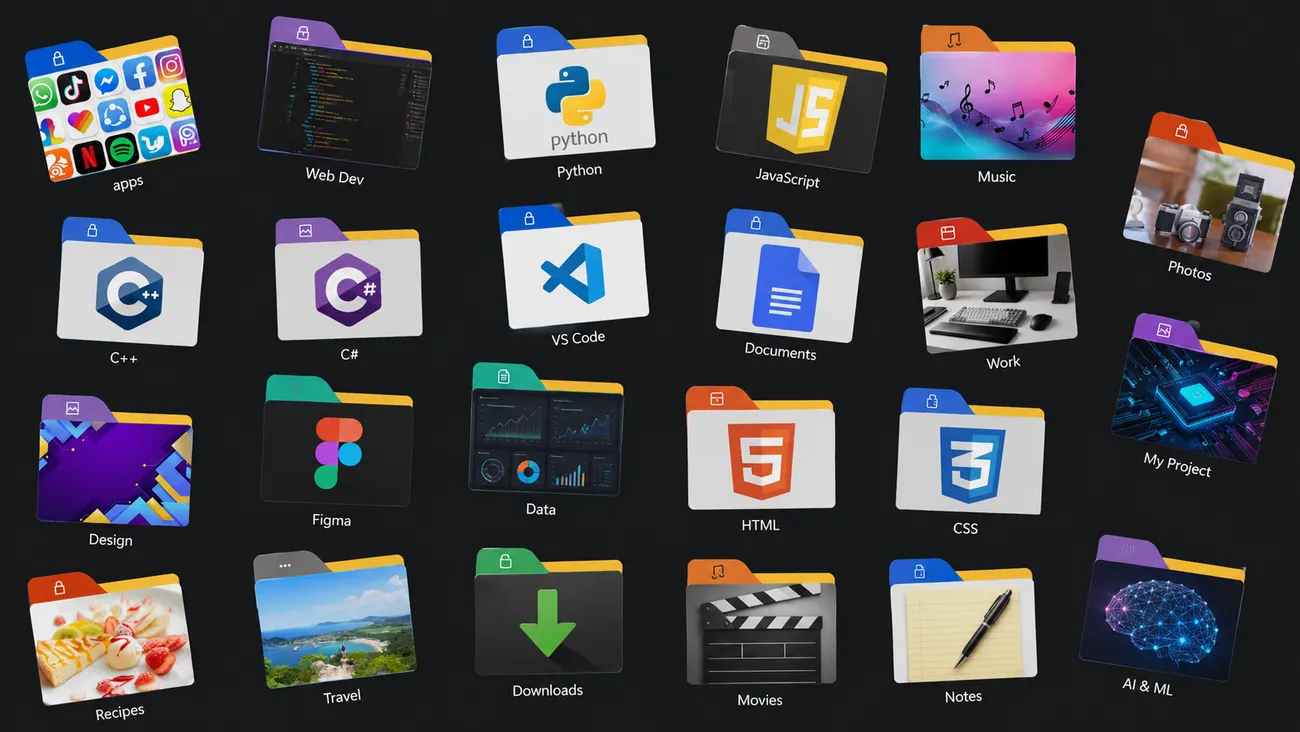Select the C# folder icon
Image resolution: width=1300 pixels, height=732 pixels.
[x=349, y=279]
